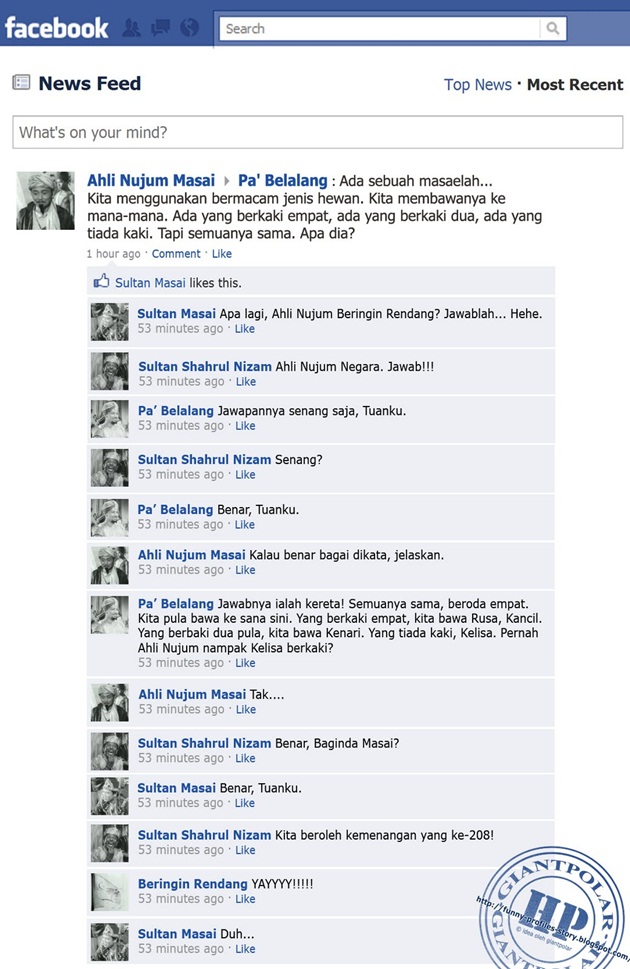The height and width of the screenshot is (969, 630).
Task: Like the comment about ke-208 kemenangan
Action: (x=245, y=850)
